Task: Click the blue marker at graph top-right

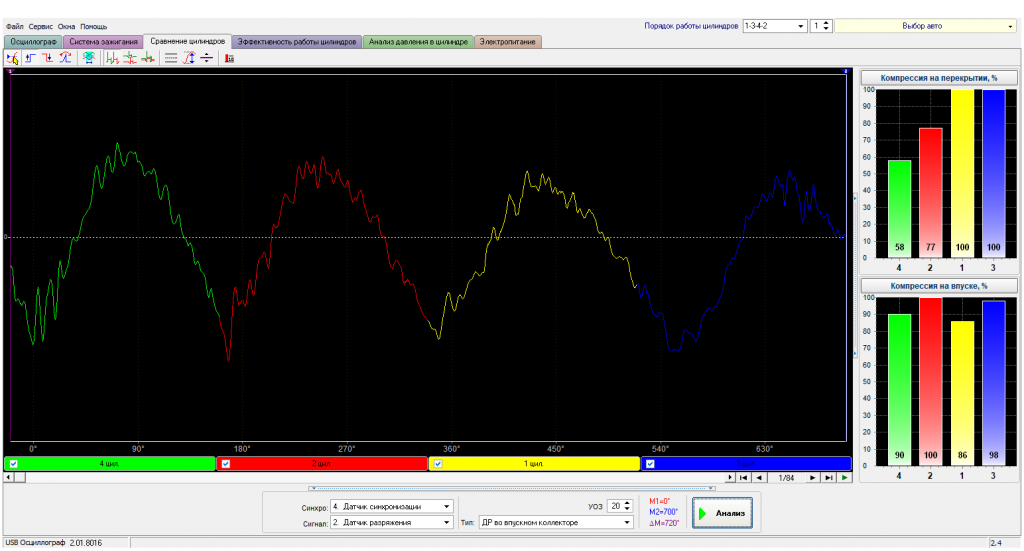Action: pos(846,71)
